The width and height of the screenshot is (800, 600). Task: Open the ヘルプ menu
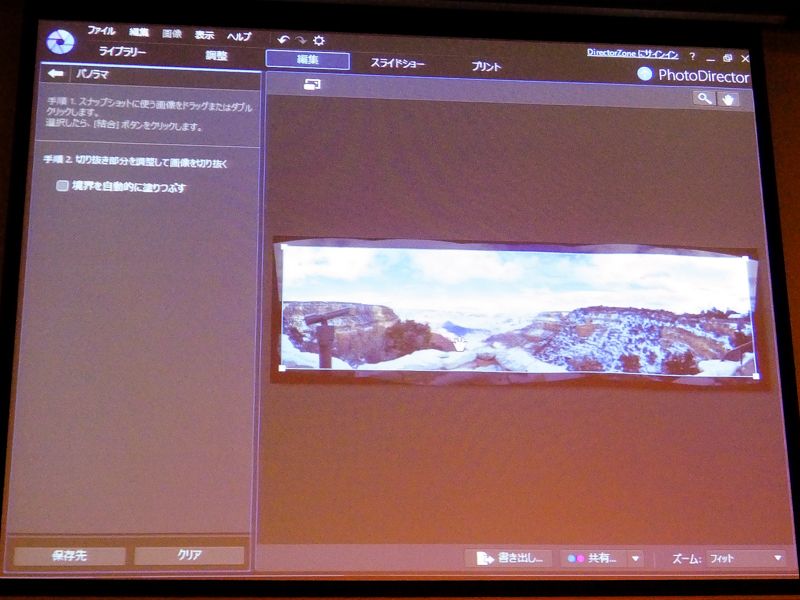[x=239, y=36]
